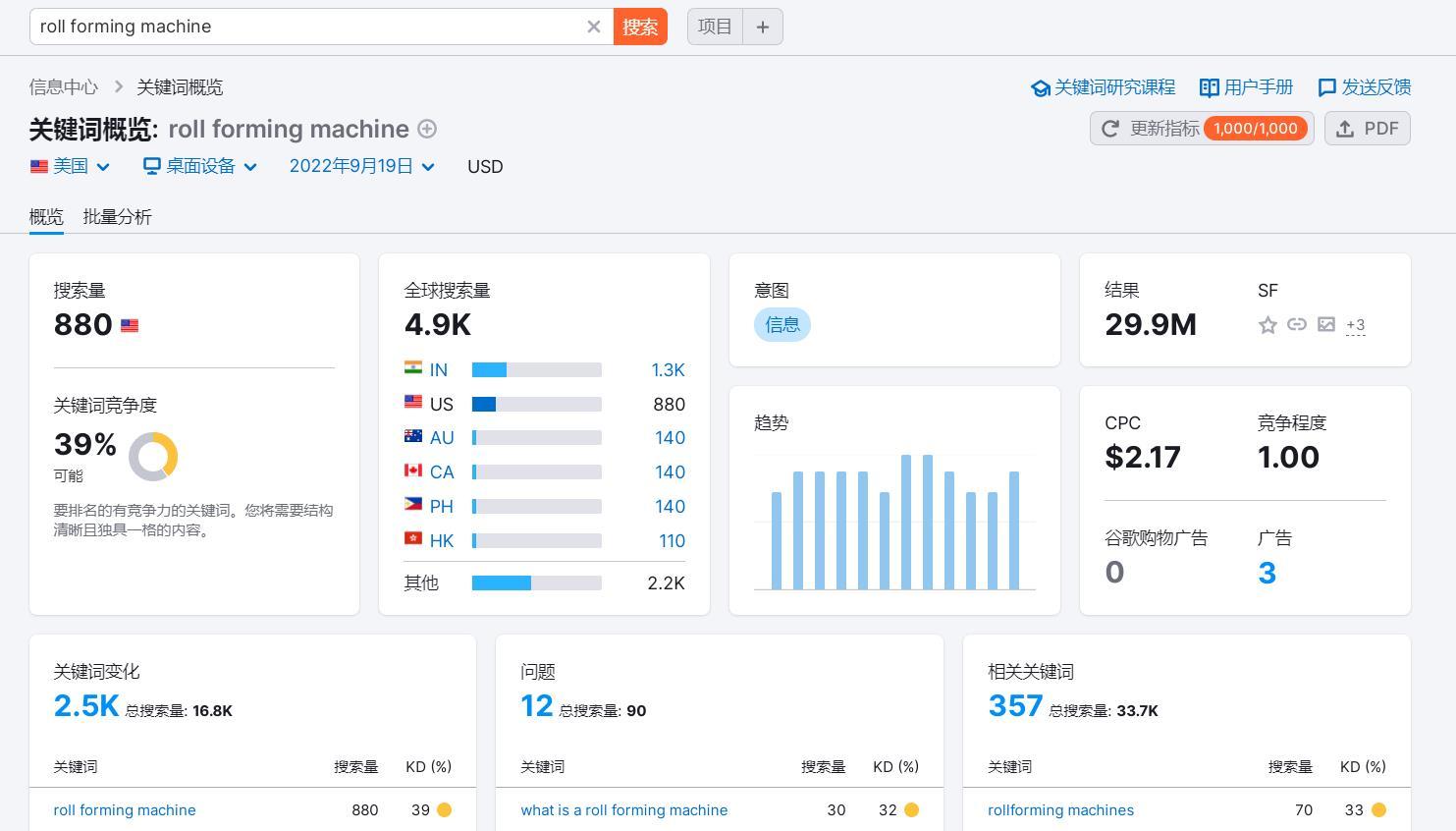This screenshot has height=831, width=1456.
Task: Select the 信息 intent badge
Action: pos(782,324)
